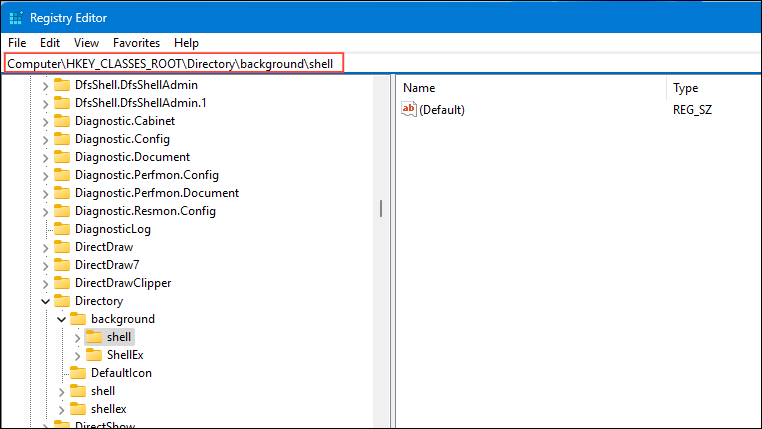This screenshot has height=429, width=762.
Task: Expand the DfsShell.DfsShellAdmin.1 key
Action: (45, 104)
